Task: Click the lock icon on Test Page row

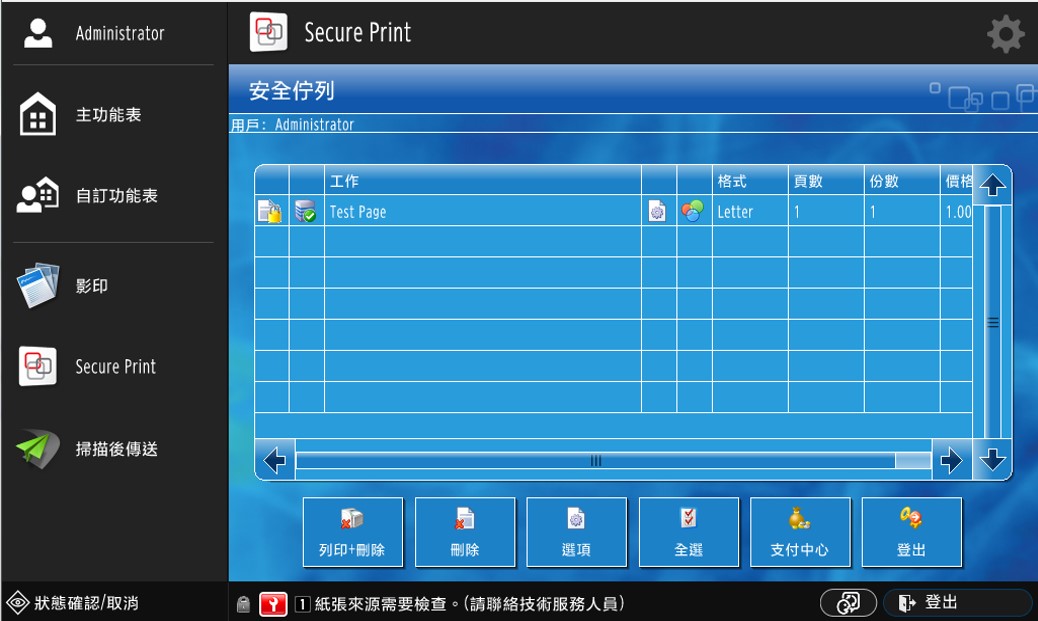Action: pyautogui.click(x=270, y=211)
